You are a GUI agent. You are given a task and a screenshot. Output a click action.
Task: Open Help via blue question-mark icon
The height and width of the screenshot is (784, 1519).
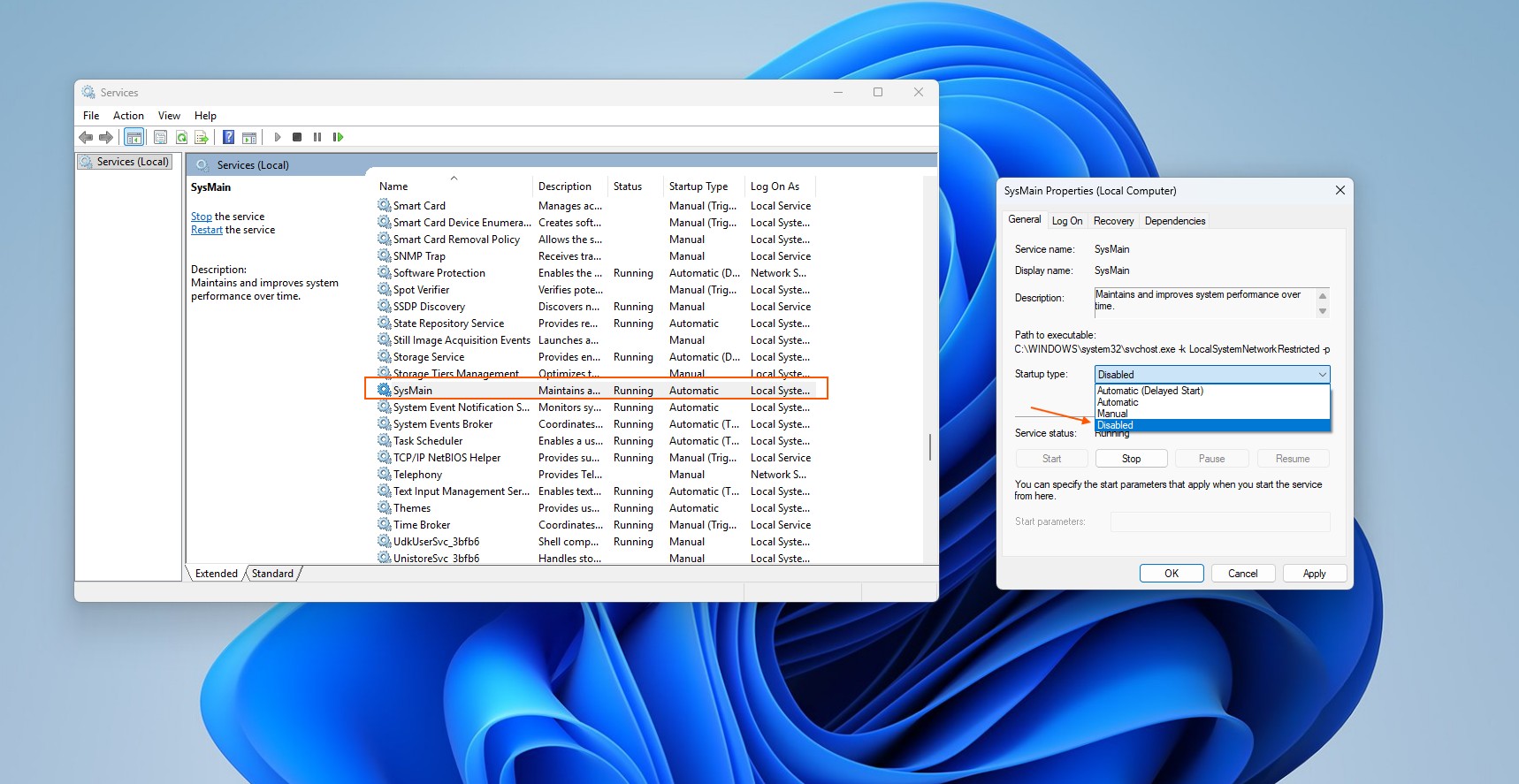point(228,137)
